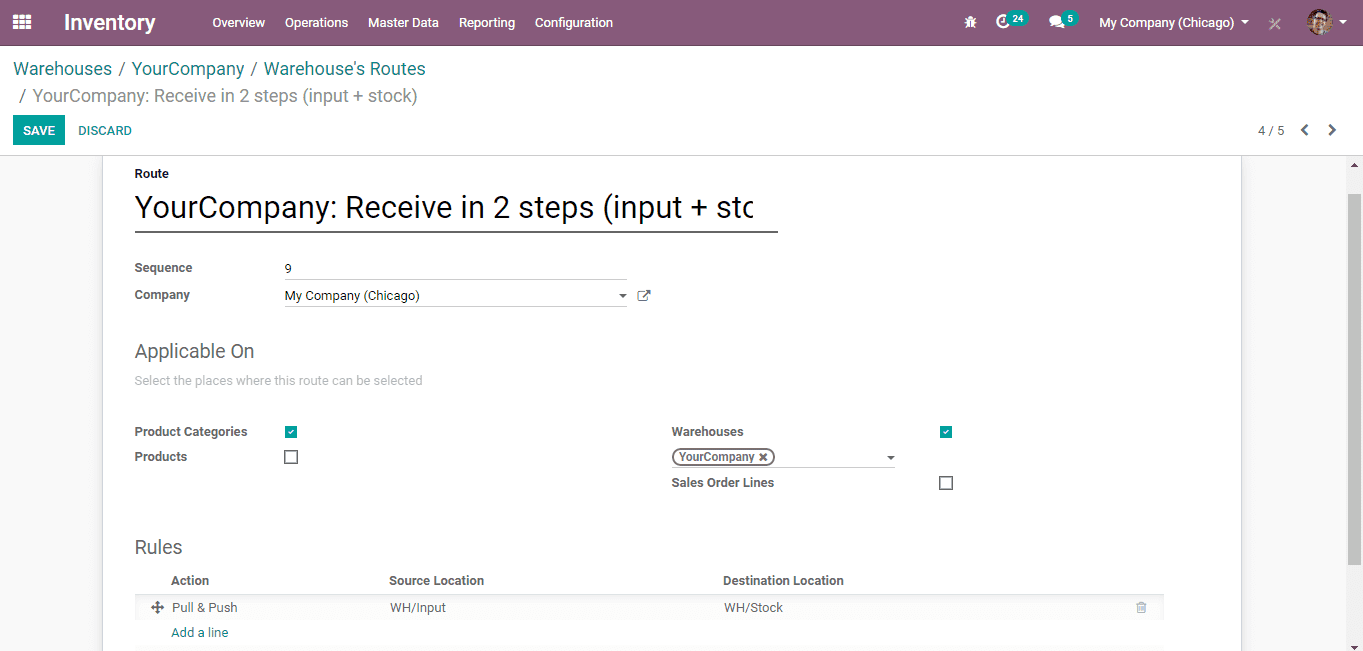Click the Source Location column header
1363x651 pixels.
(x=437, y=581)
